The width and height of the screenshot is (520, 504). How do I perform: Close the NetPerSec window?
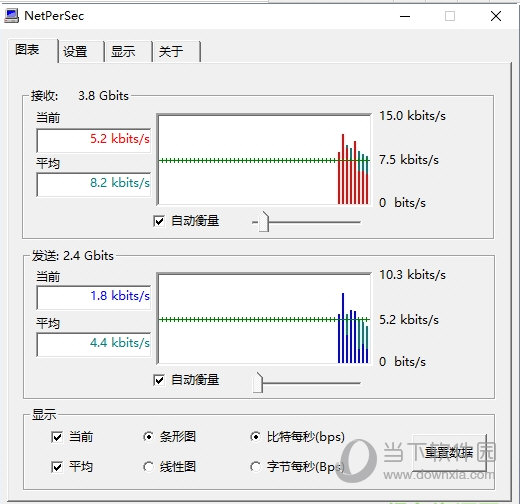496,16
